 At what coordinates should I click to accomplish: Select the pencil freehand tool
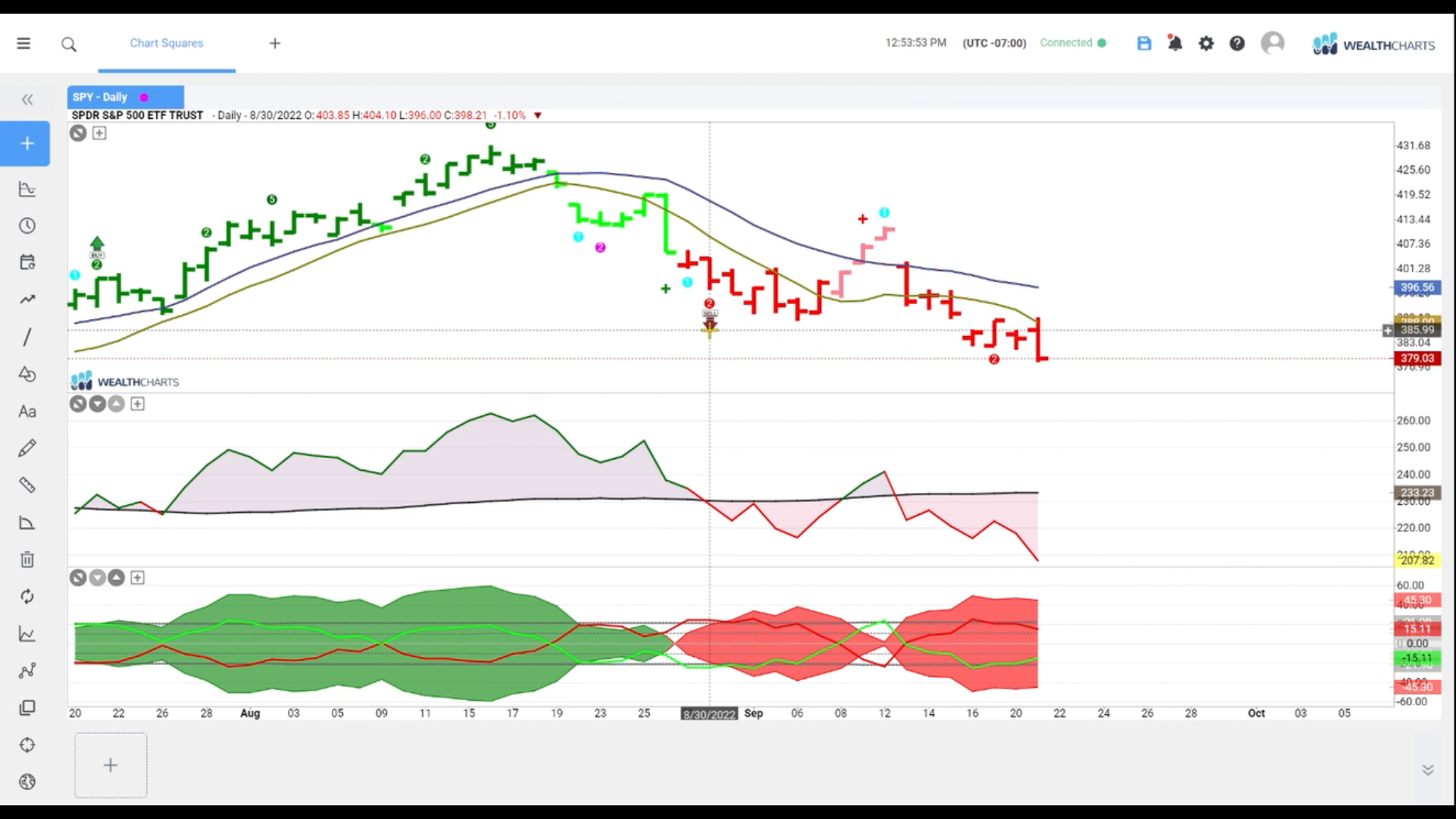coord(27,448)
